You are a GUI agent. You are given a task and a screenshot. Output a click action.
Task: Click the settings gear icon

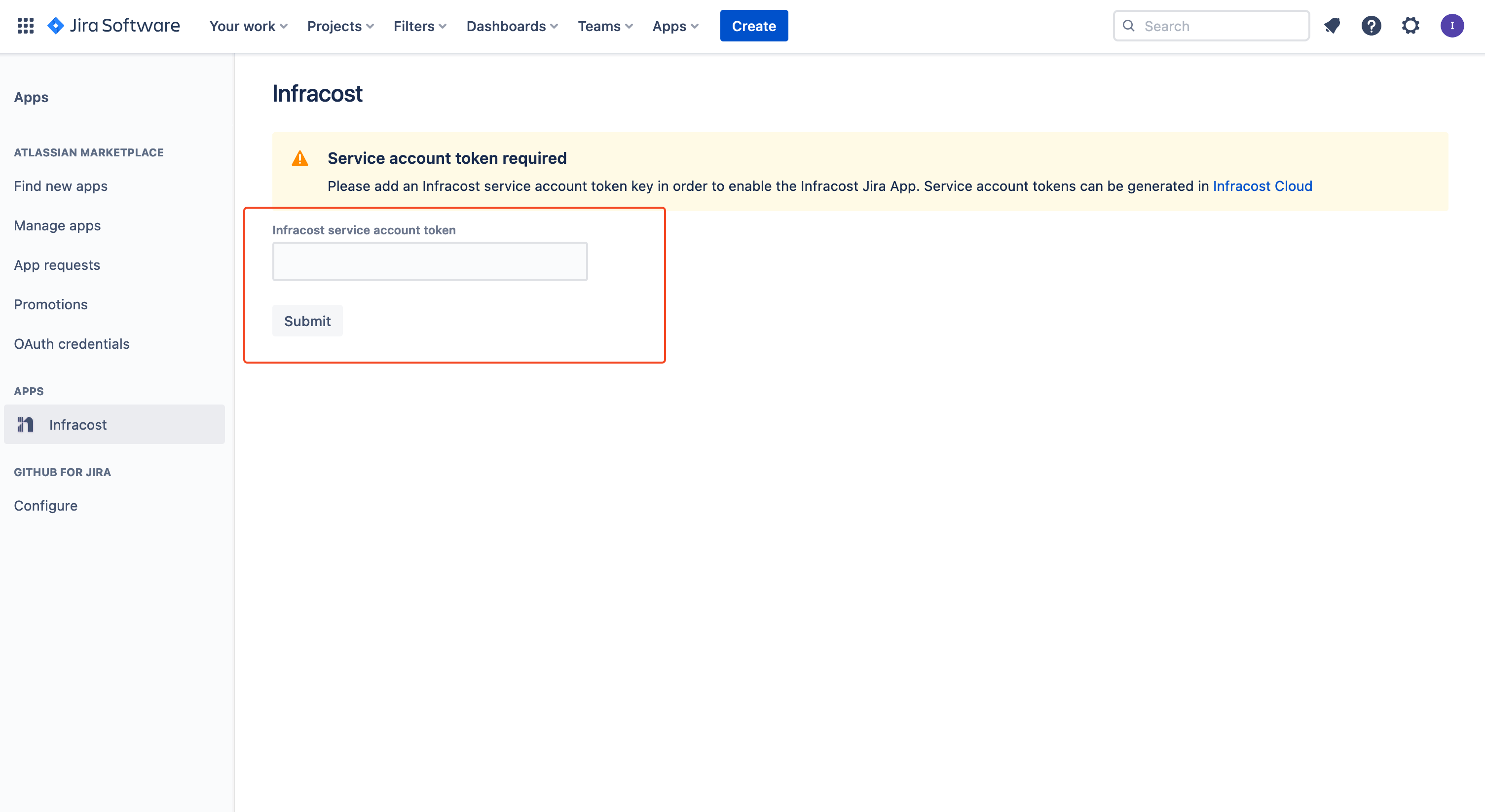click(1410, 26)
